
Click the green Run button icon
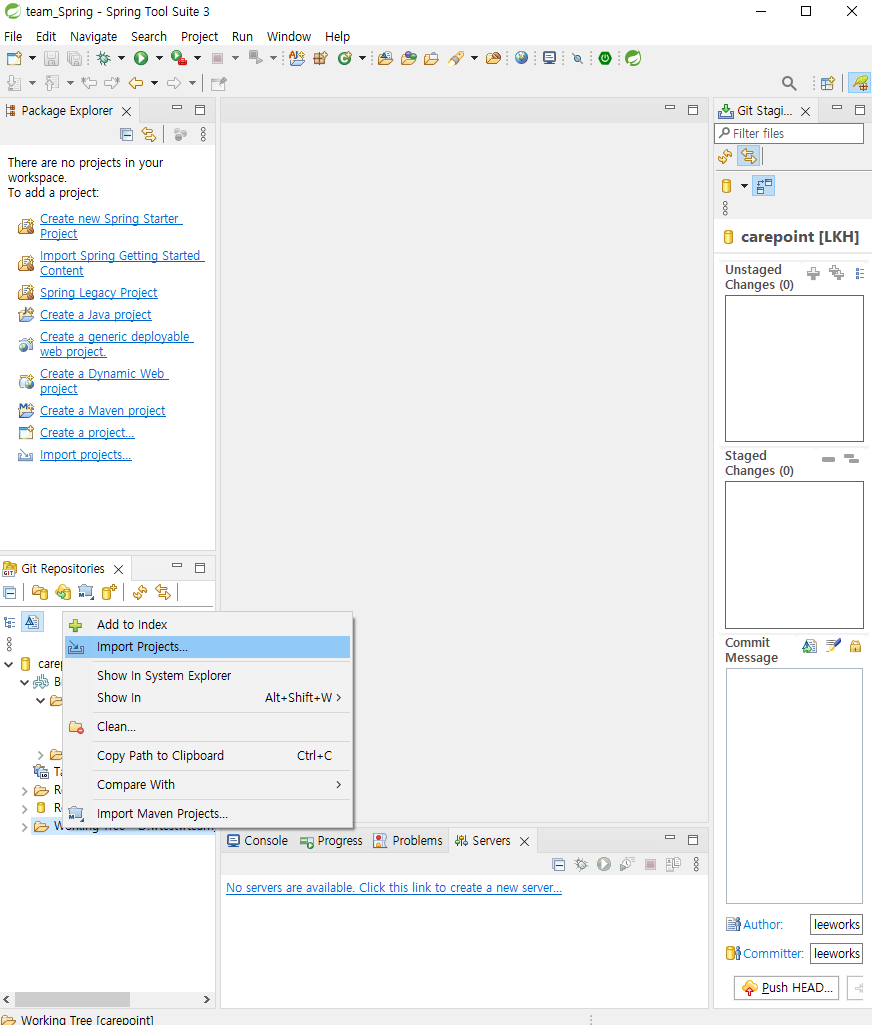(141, 58)
